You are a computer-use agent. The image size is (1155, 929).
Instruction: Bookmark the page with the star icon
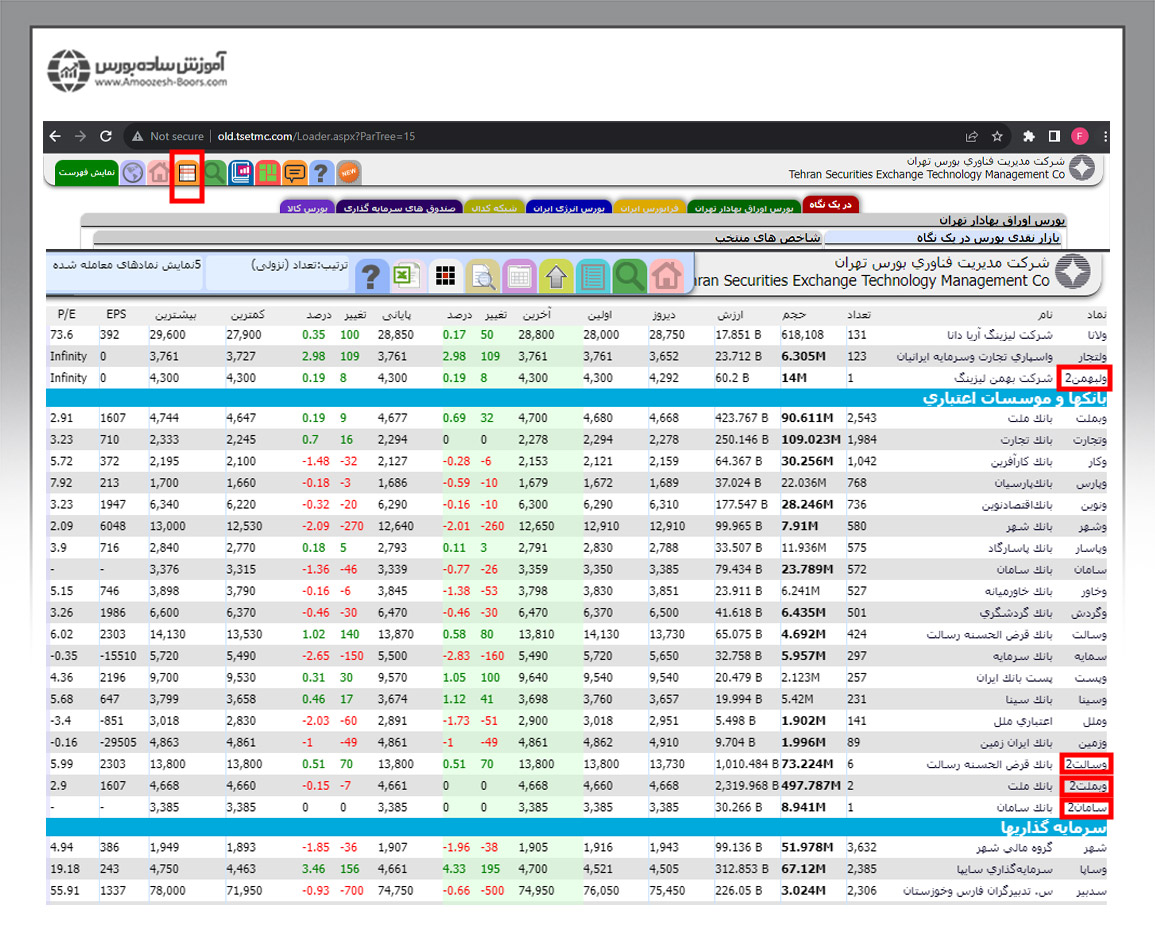pos(997,137)
